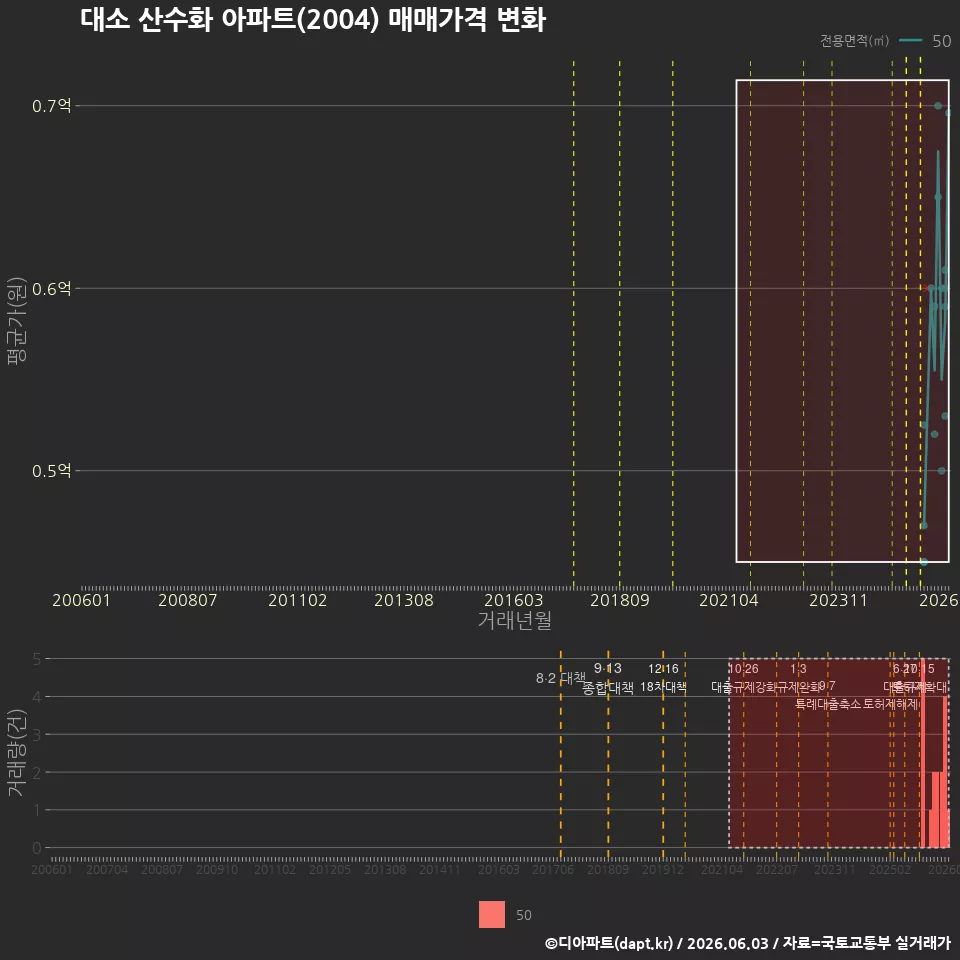Click the '거래년월' x-axis title
Viewport: 960px width, 960px height.
514,620
